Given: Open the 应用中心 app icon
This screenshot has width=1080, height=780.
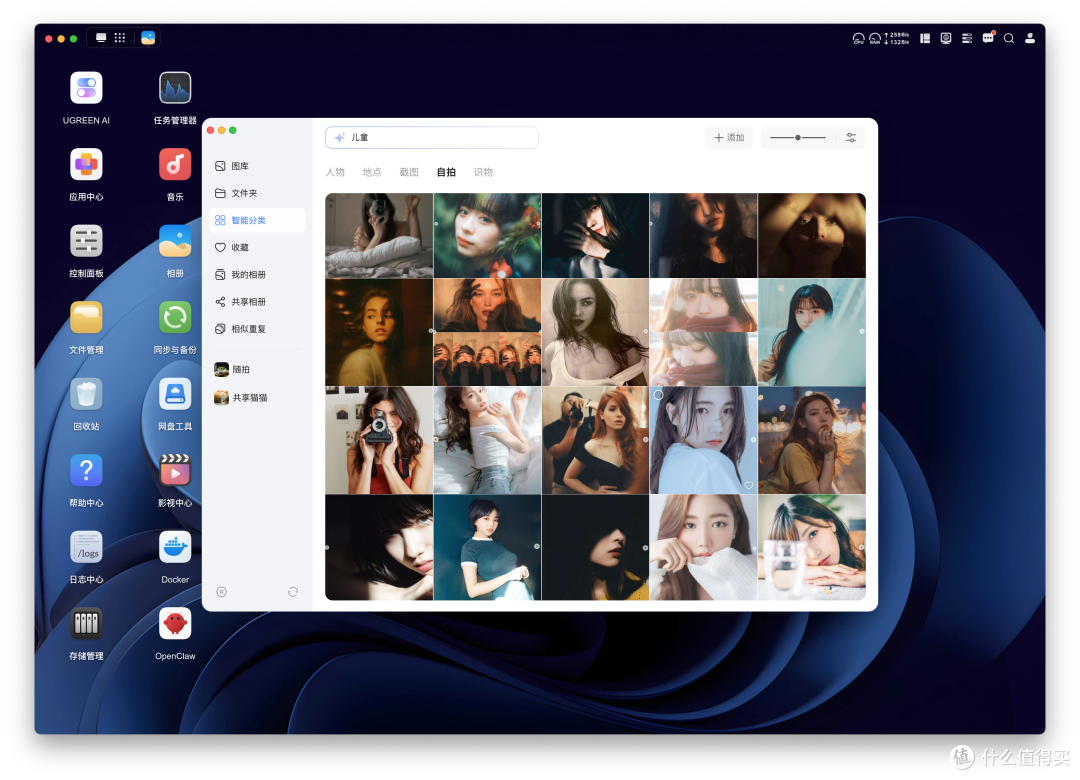Looking at the screenshot, I should click(86, 165).
